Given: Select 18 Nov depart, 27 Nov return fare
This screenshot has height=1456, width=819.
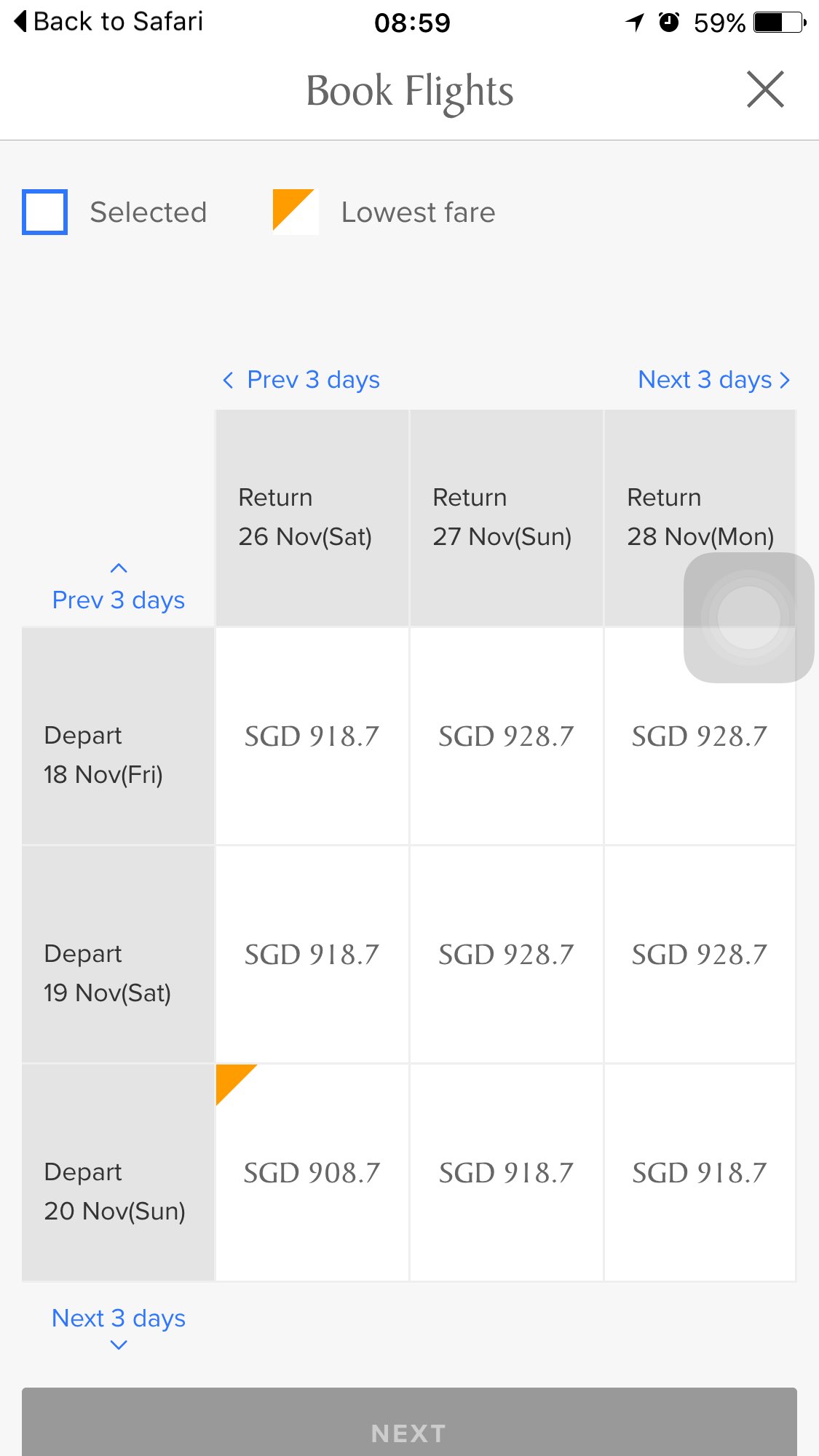Looking at the screenshot, I should click(x=506, y=736).
